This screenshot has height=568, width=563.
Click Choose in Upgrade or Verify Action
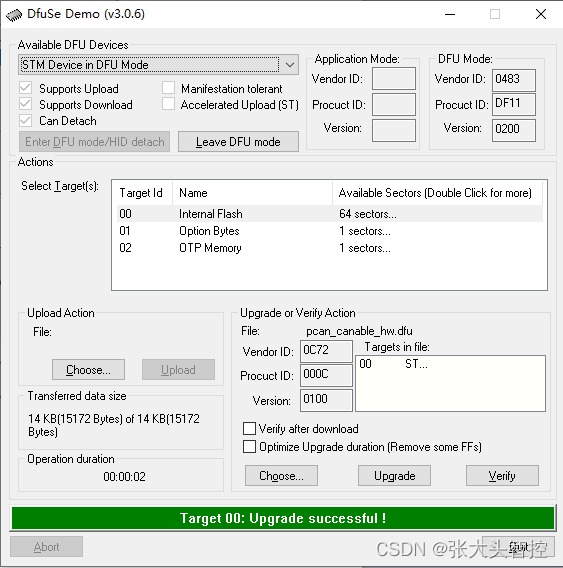282,476
